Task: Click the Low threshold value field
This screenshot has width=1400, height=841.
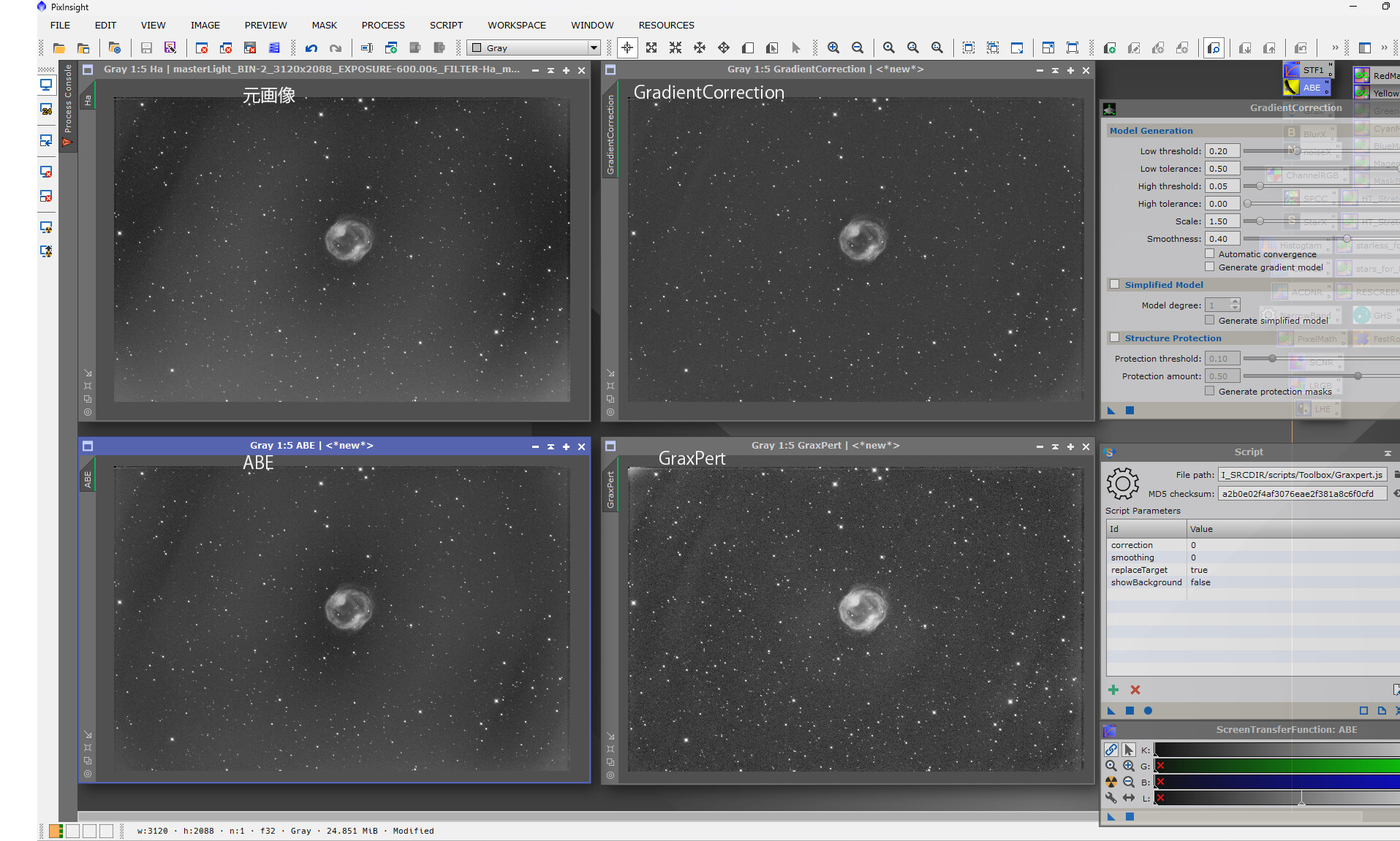Action: [x=1222, y=151]
